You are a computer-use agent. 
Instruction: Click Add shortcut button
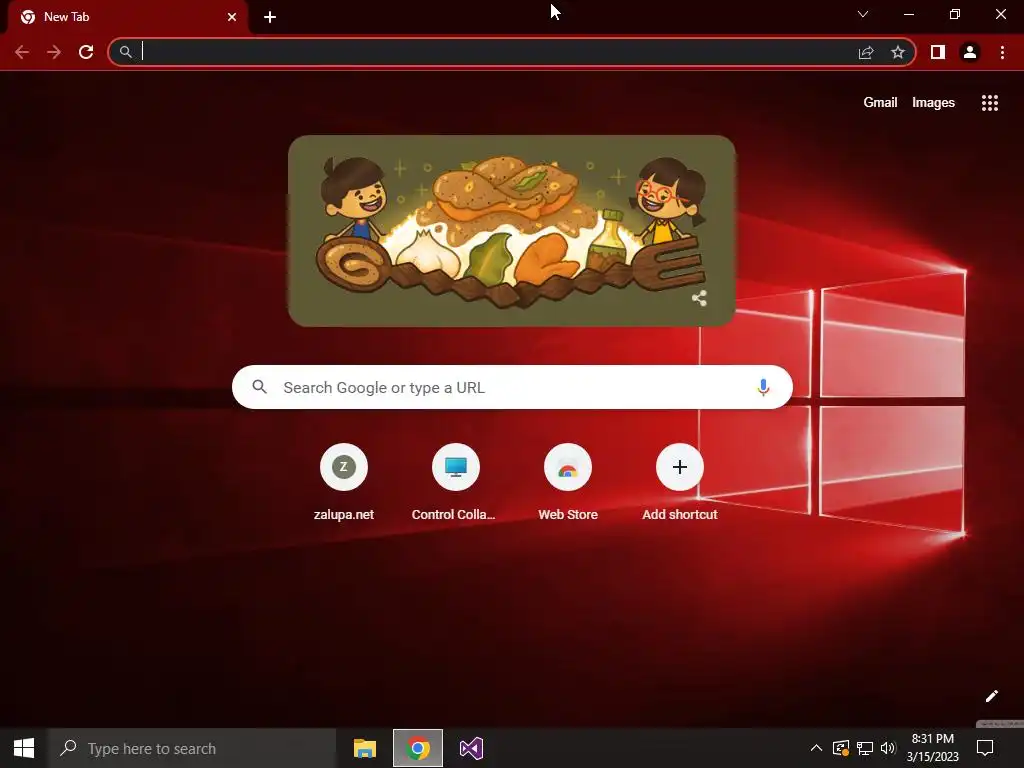(x=680, y=482)
